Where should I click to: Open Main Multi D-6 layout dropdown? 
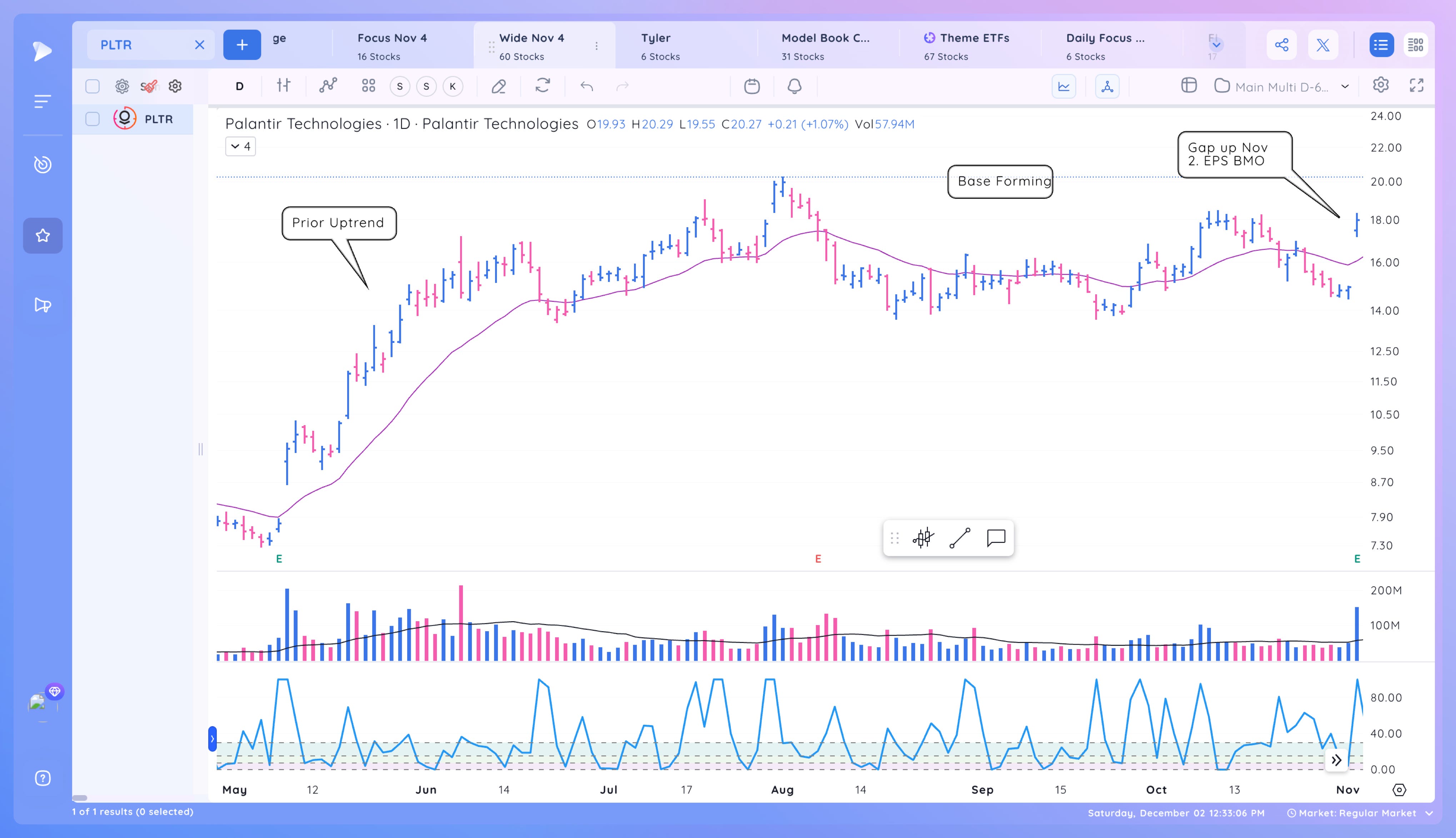coord(1282,86)
